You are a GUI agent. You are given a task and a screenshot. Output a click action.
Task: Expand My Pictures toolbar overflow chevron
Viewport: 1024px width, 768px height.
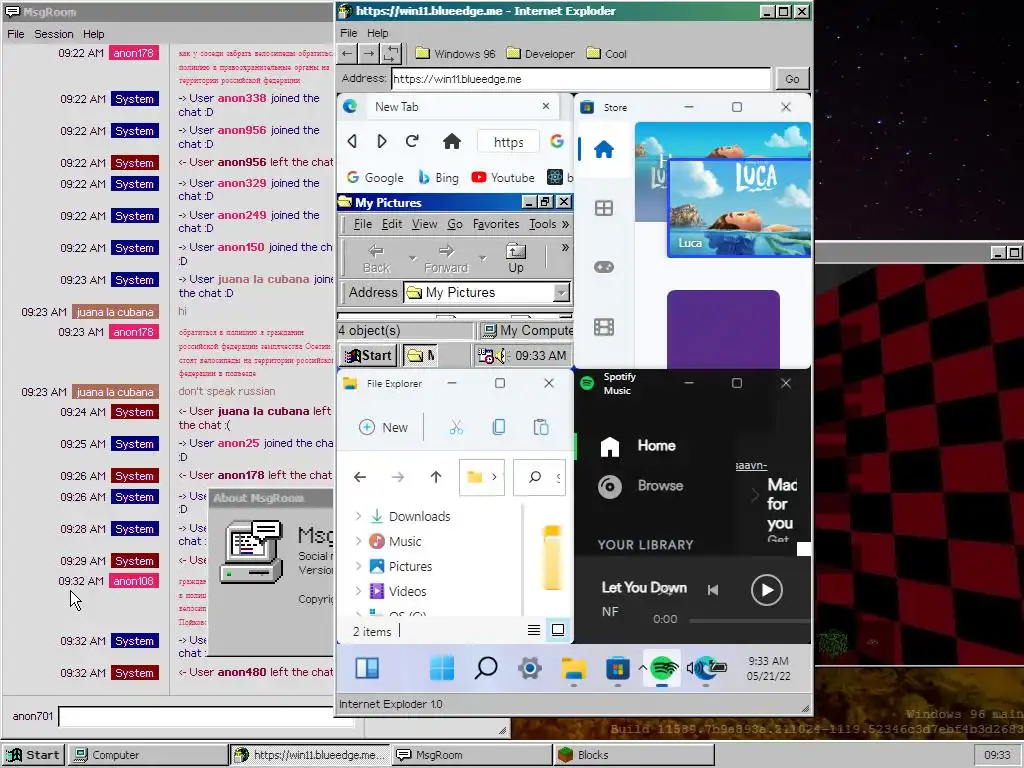pos(566,248)
